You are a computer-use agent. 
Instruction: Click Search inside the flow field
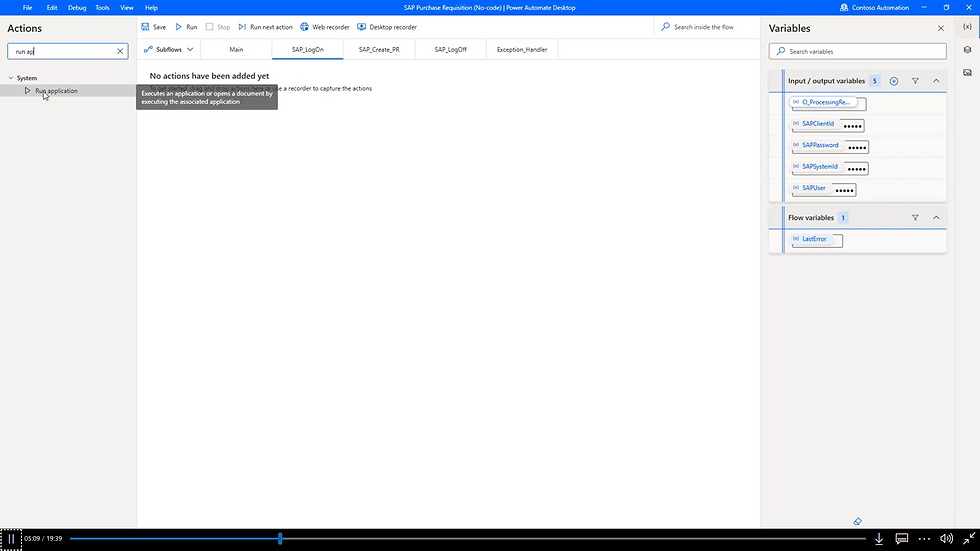click(704, 27)
